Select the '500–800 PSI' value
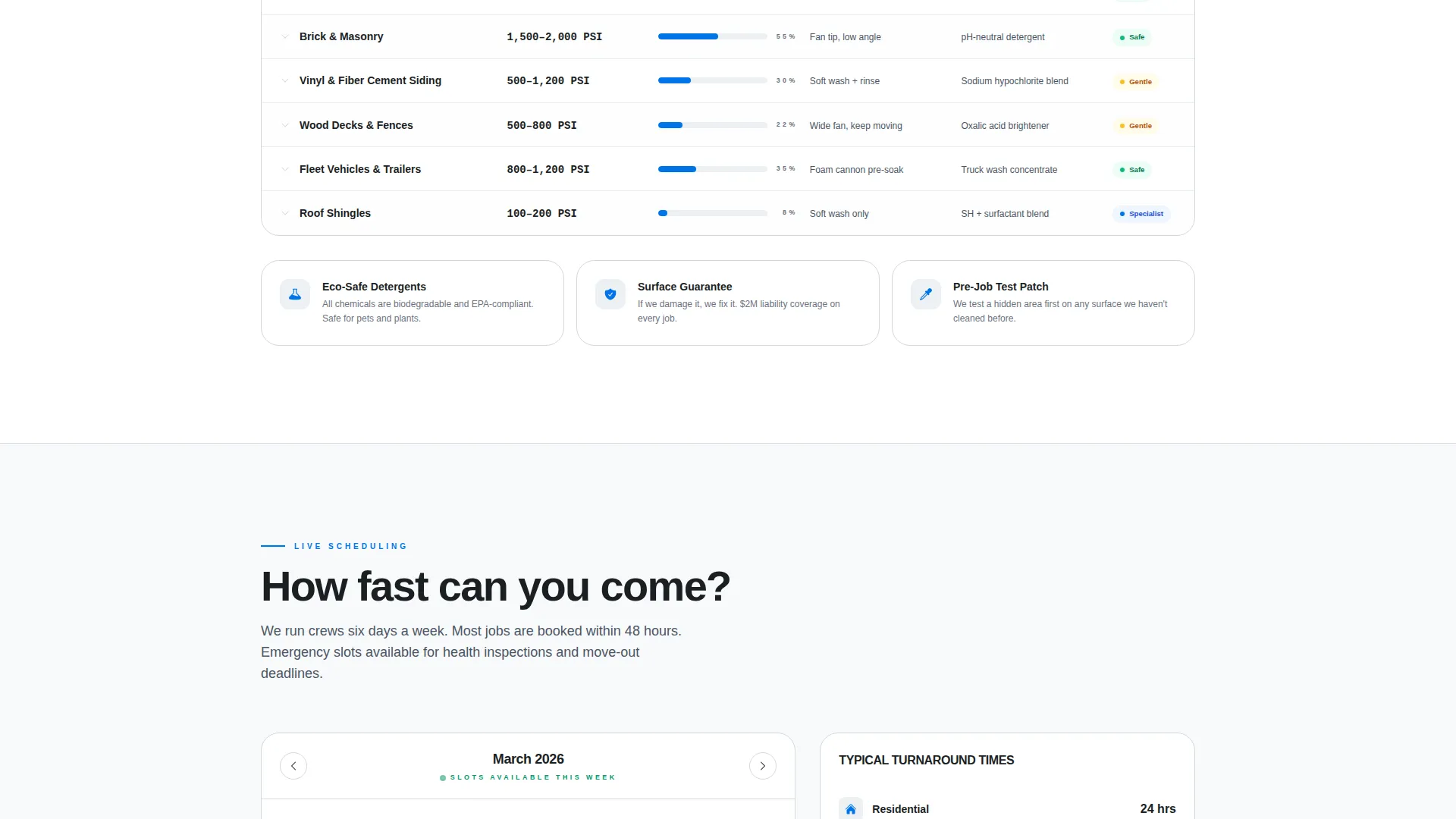The image size is (1456, 819). click(x=541, y=125)
